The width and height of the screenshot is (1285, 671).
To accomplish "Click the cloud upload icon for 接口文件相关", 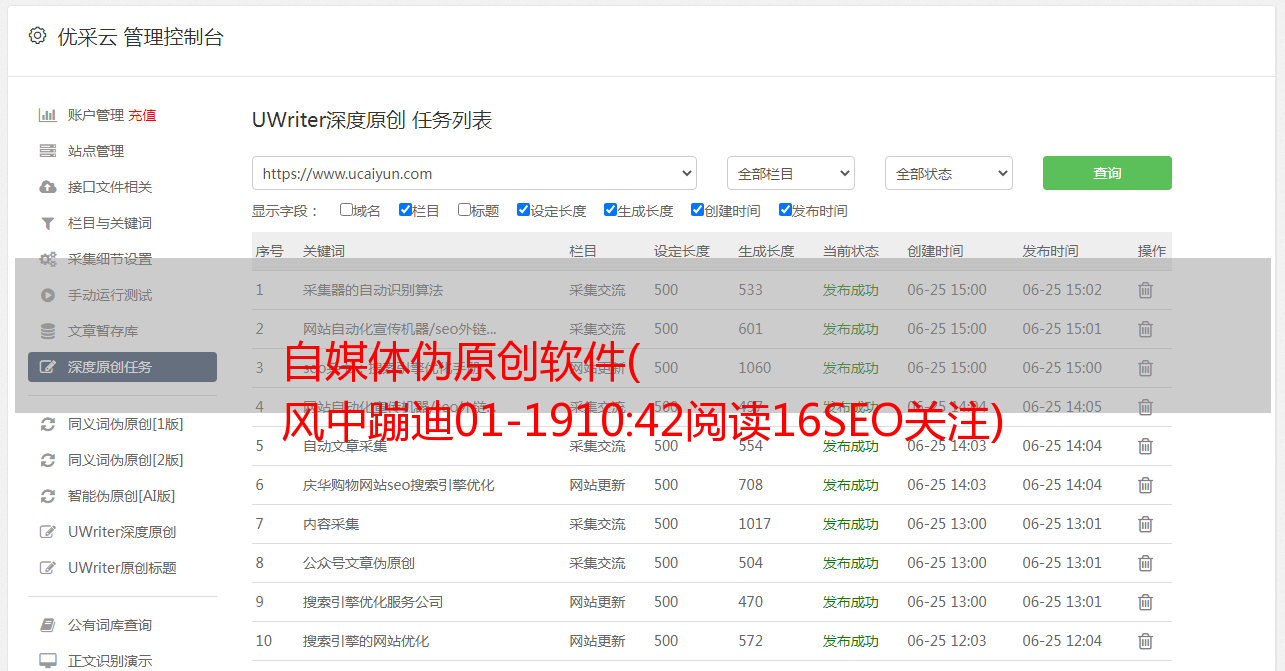I will click(x=47, y=187).
